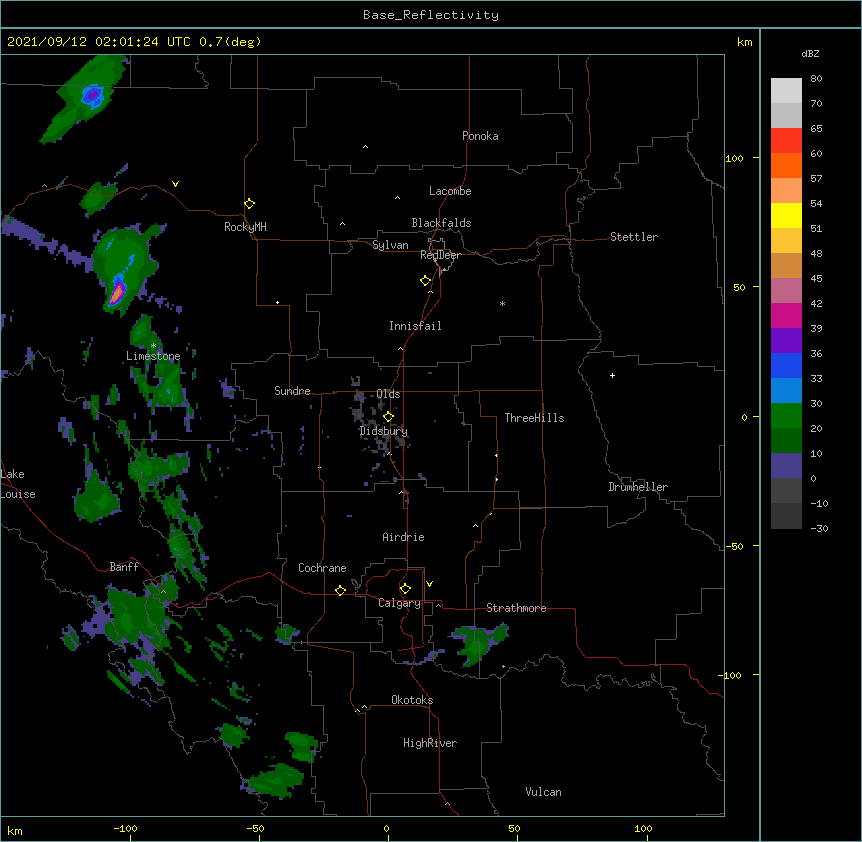
Task: Select the Olds town label
Action: tap(388, 394)
